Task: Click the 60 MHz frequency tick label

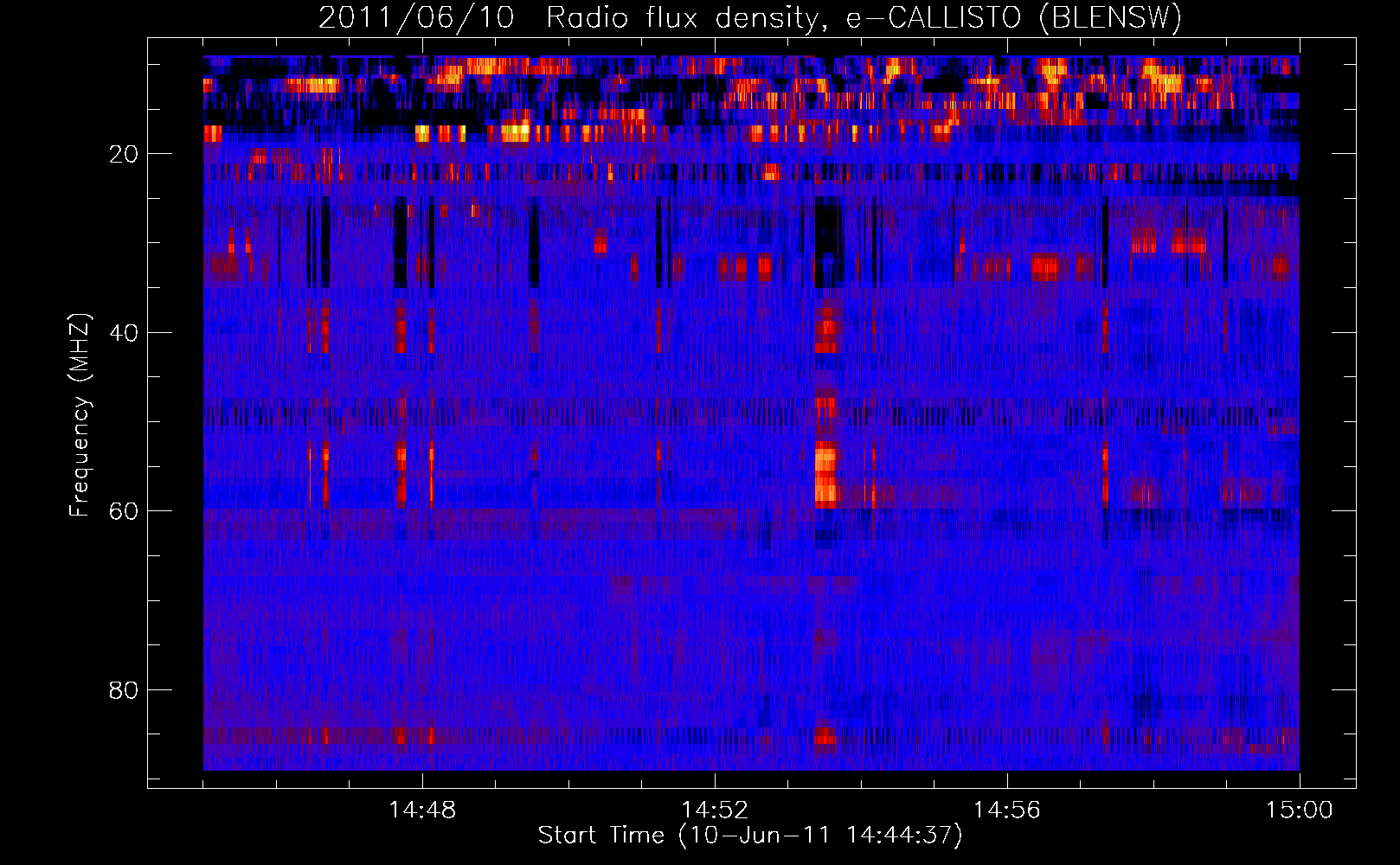Action: pos(124,511)
